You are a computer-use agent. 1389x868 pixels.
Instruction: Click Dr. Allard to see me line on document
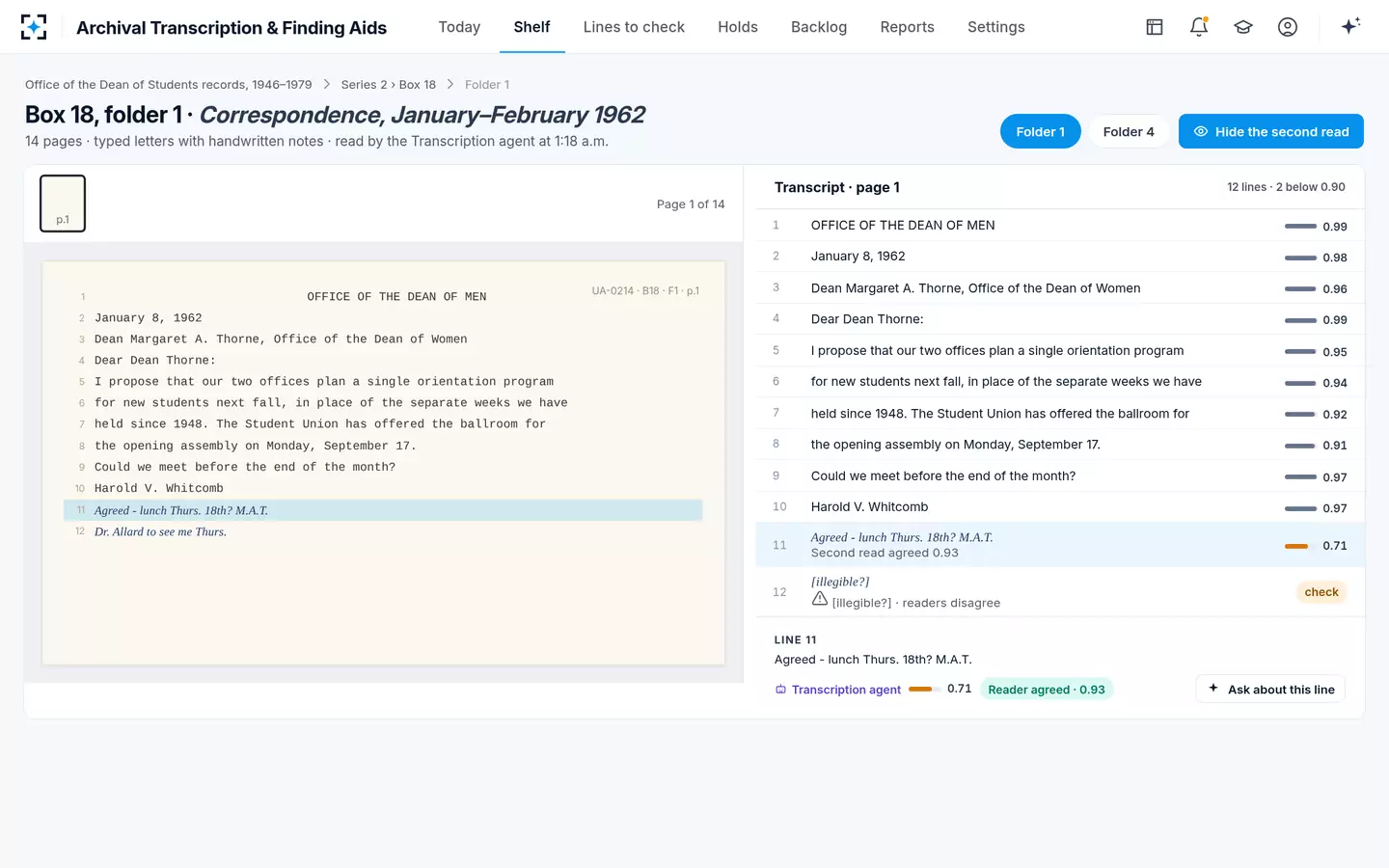point(383,531)
